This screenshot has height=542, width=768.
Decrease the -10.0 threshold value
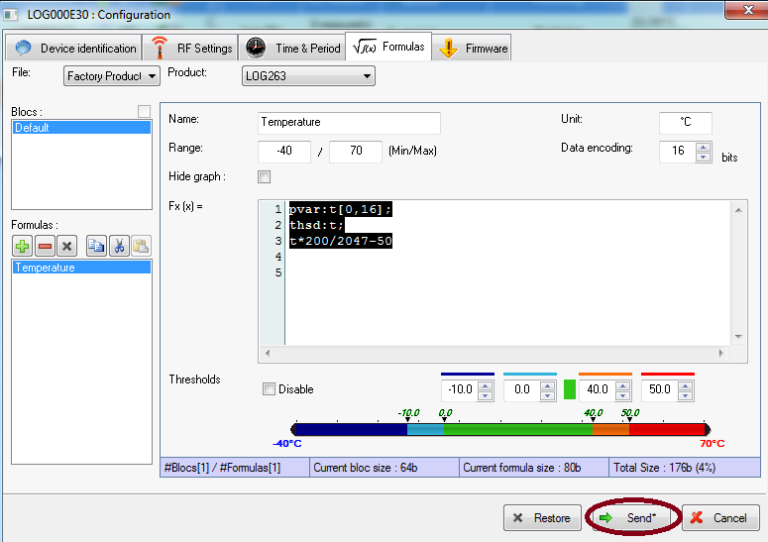(485, 395)
